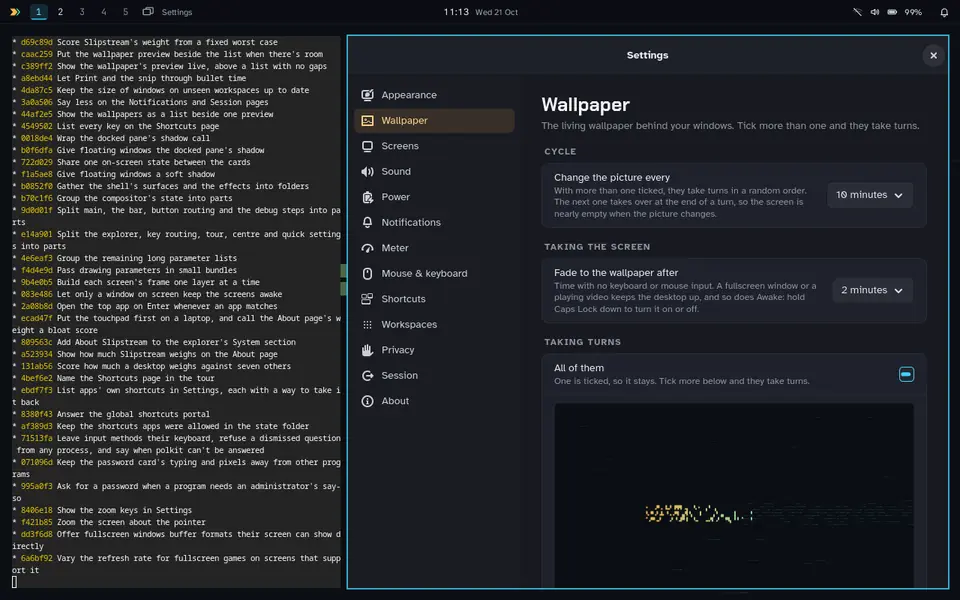Open the launcher arrows icon in top bar
The height and width of the screenshot is (600, 960).
pyautogui.click(x=15, y=12)
